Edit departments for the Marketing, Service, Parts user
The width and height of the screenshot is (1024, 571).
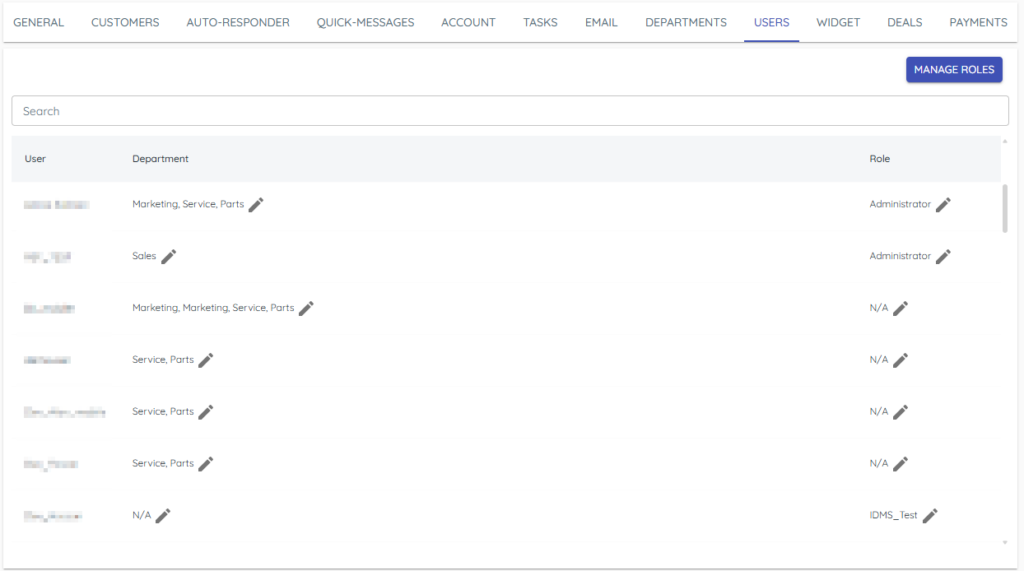click(256, 204)
